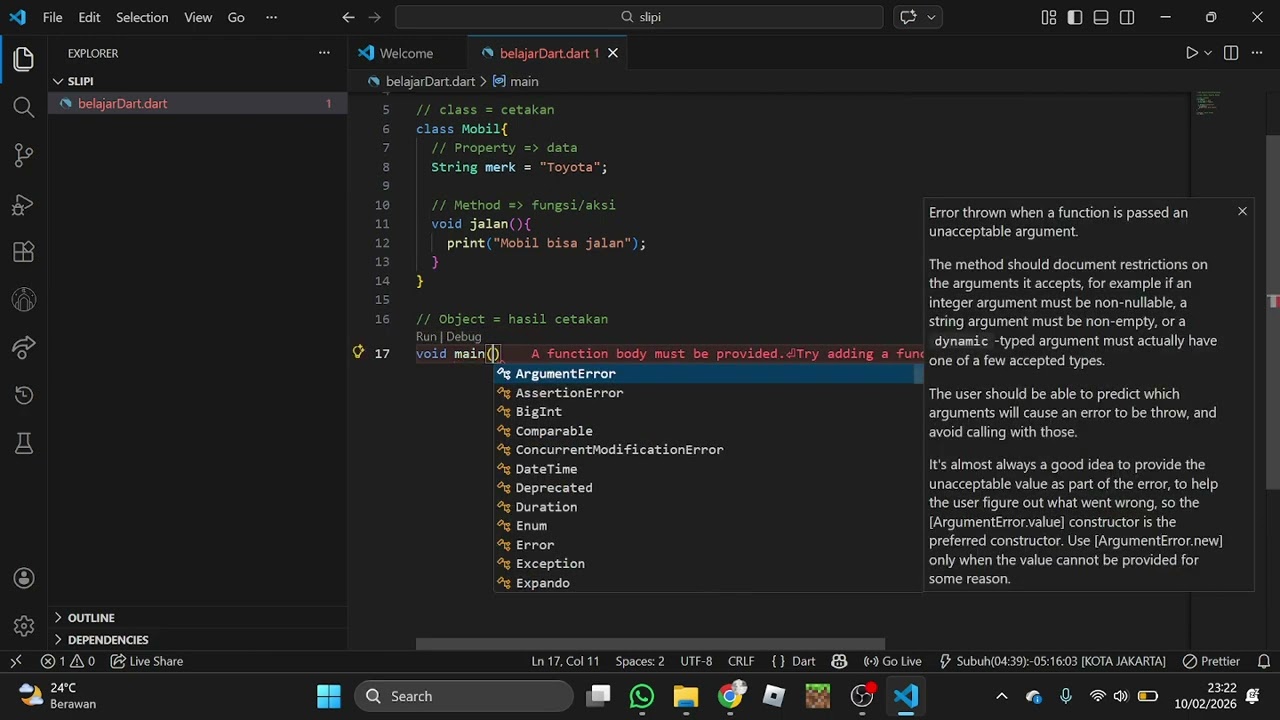The width and height of the screenshot is (1280, 720).
Task: Click the Run Dart file play button
Action: coord(1191,53)
